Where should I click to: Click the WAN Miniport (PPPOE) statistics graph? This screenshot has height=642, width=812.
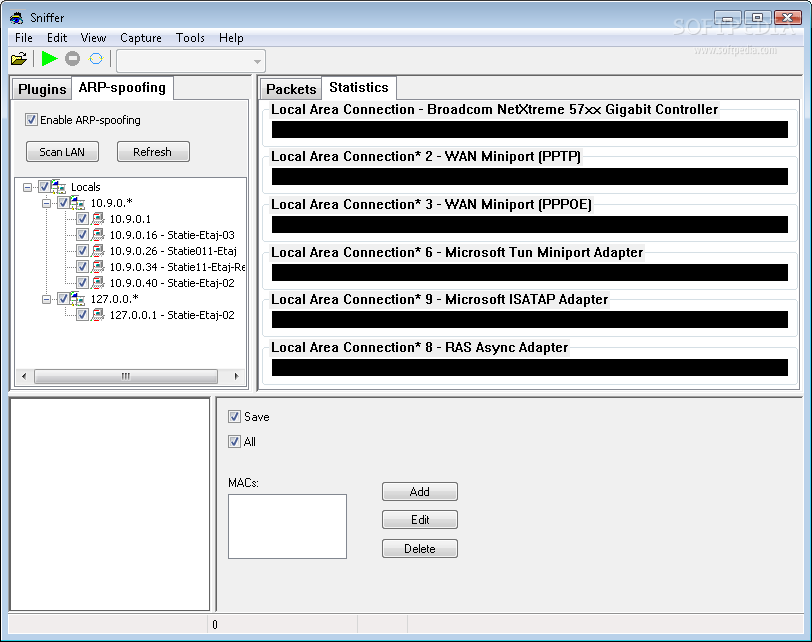(x=530, y=224)
